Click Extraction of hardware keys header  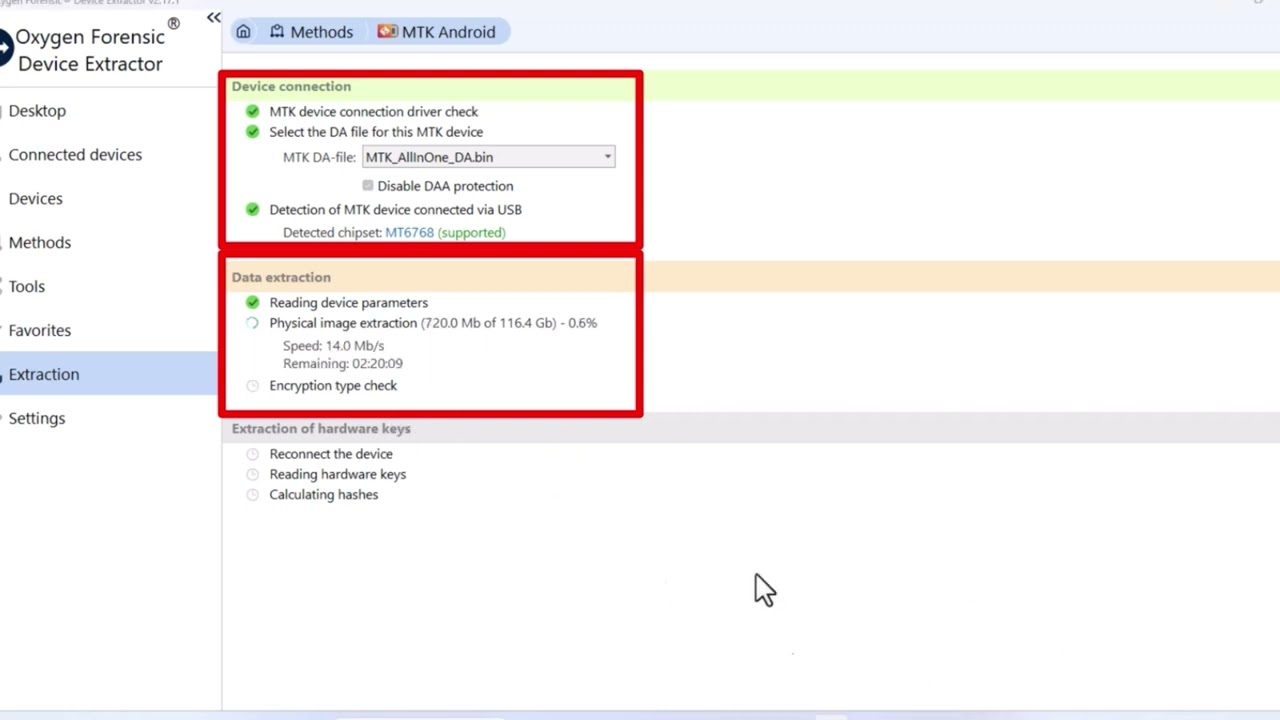[x=321, y=428]
